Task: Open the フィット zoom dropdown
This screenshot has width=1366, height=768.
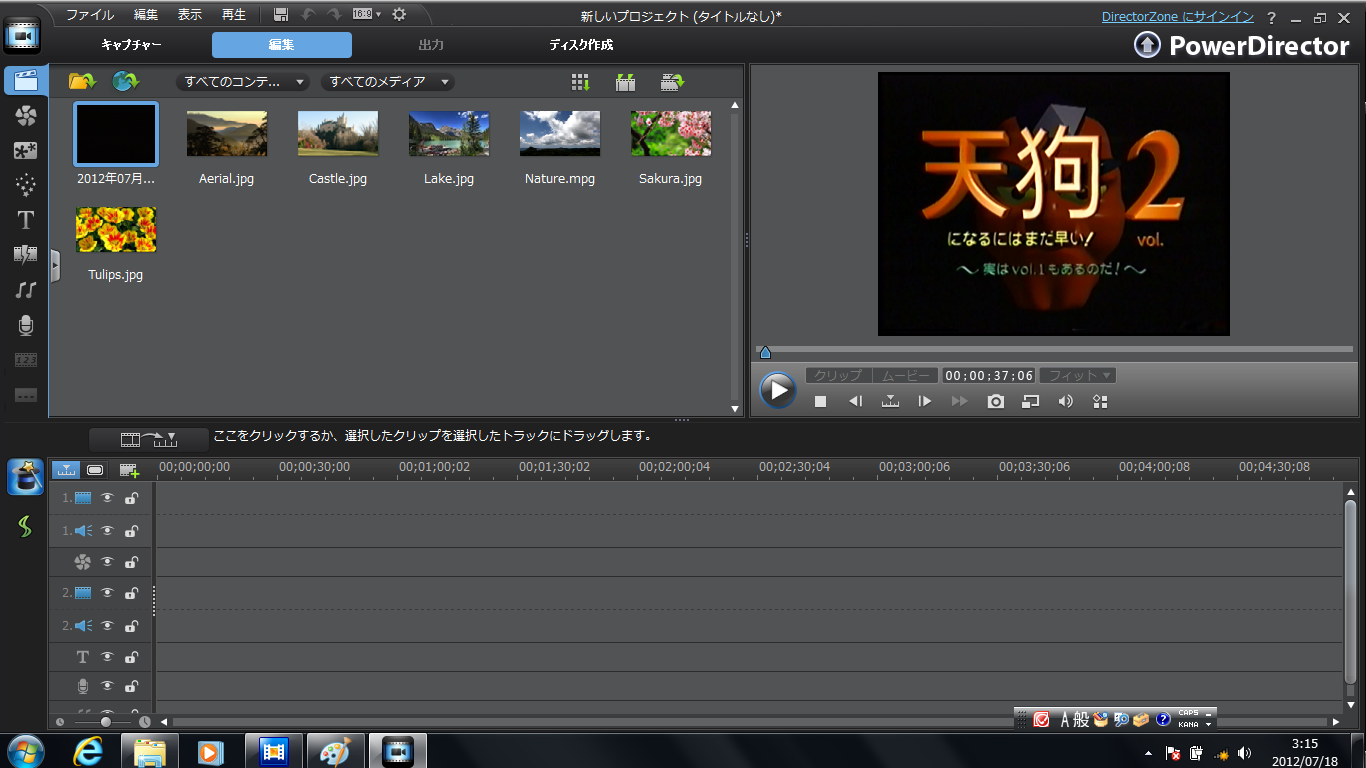Action: pyautogui.click(x=1078, y=376)
